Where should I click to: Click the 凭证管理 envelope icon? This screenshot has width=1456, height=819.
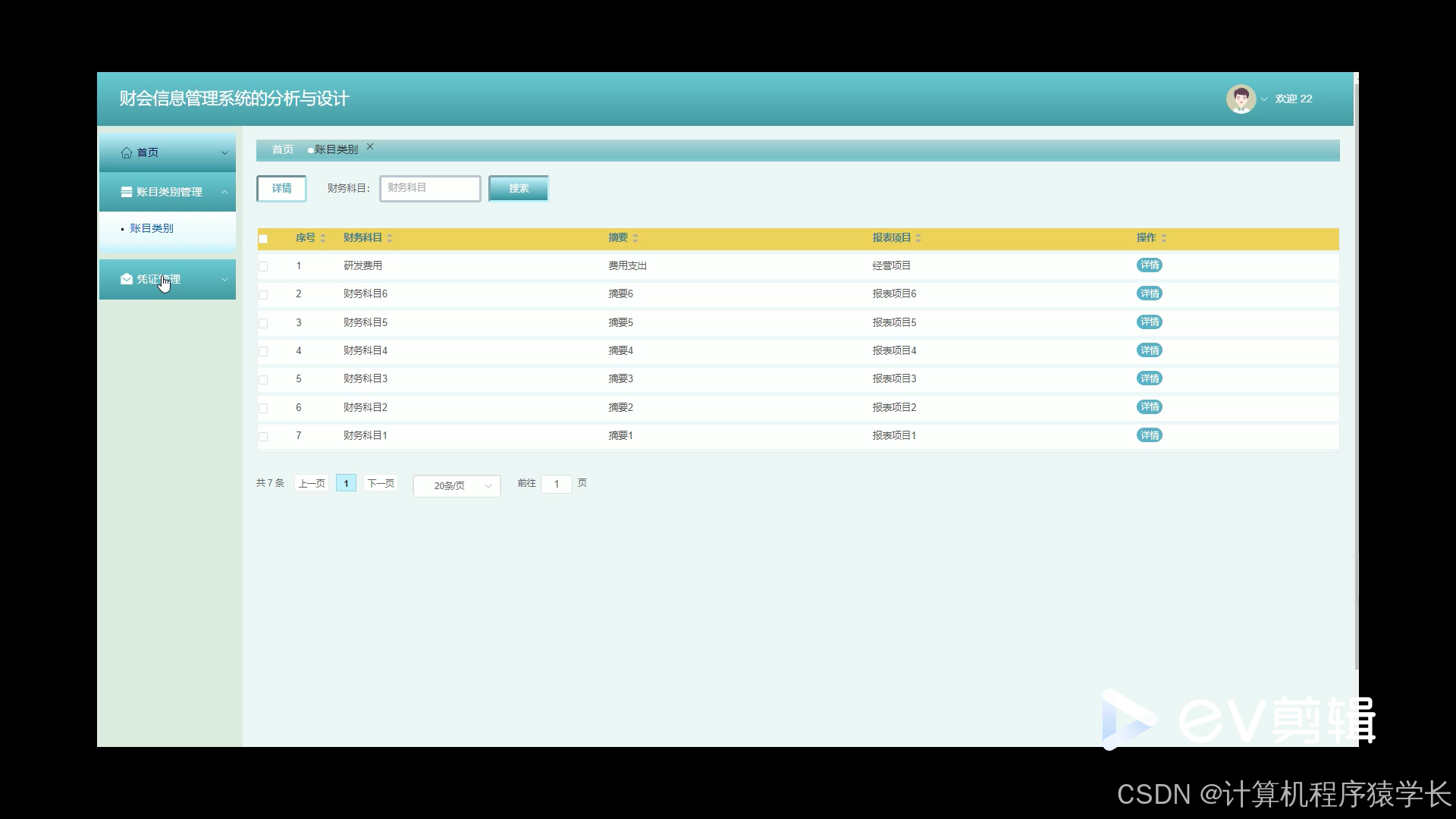pyautogui.click(x=127, y=279)
